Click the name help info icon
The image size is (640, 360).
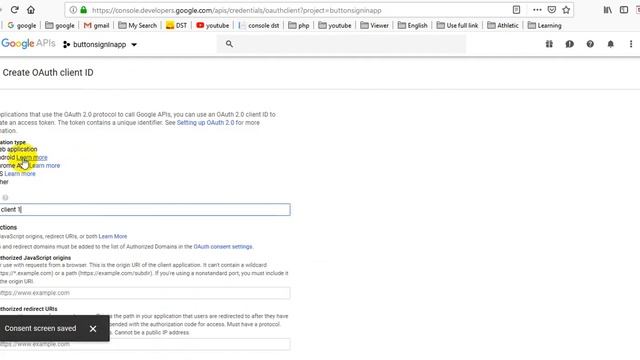pyautogui.click(x=5, y=198)
